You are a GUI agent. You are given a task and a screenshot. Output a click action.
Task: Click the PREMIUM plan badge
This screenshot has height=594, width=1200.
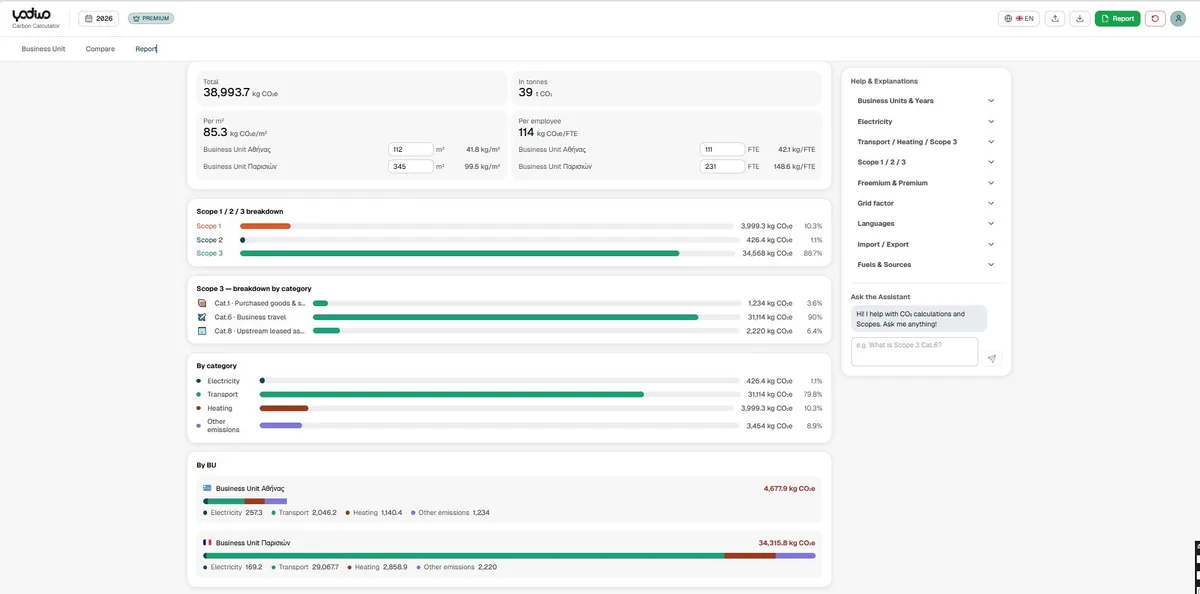[151, 18]
